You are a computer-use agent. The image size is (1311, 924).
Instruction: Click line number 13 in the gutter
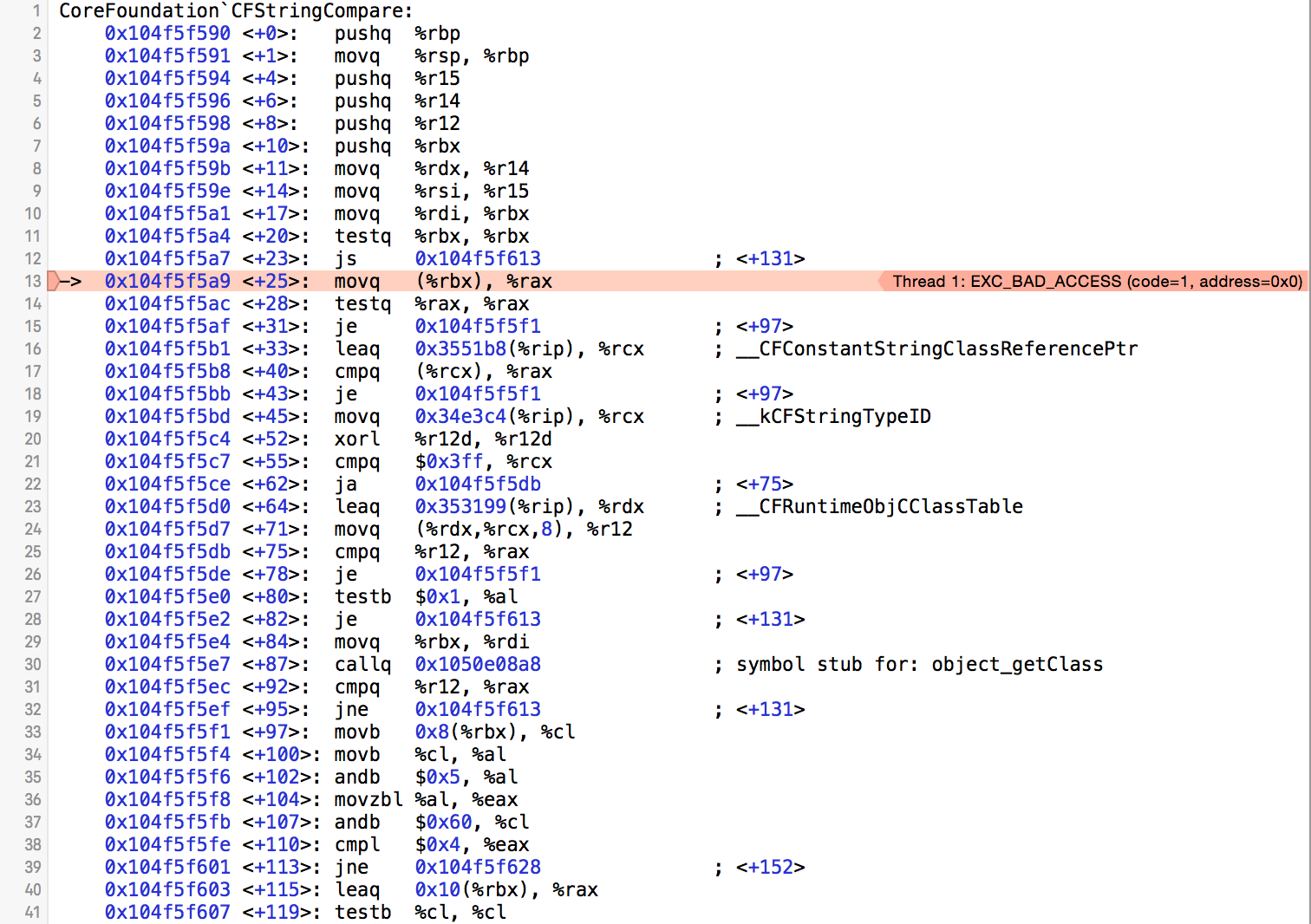pos(33,281)
